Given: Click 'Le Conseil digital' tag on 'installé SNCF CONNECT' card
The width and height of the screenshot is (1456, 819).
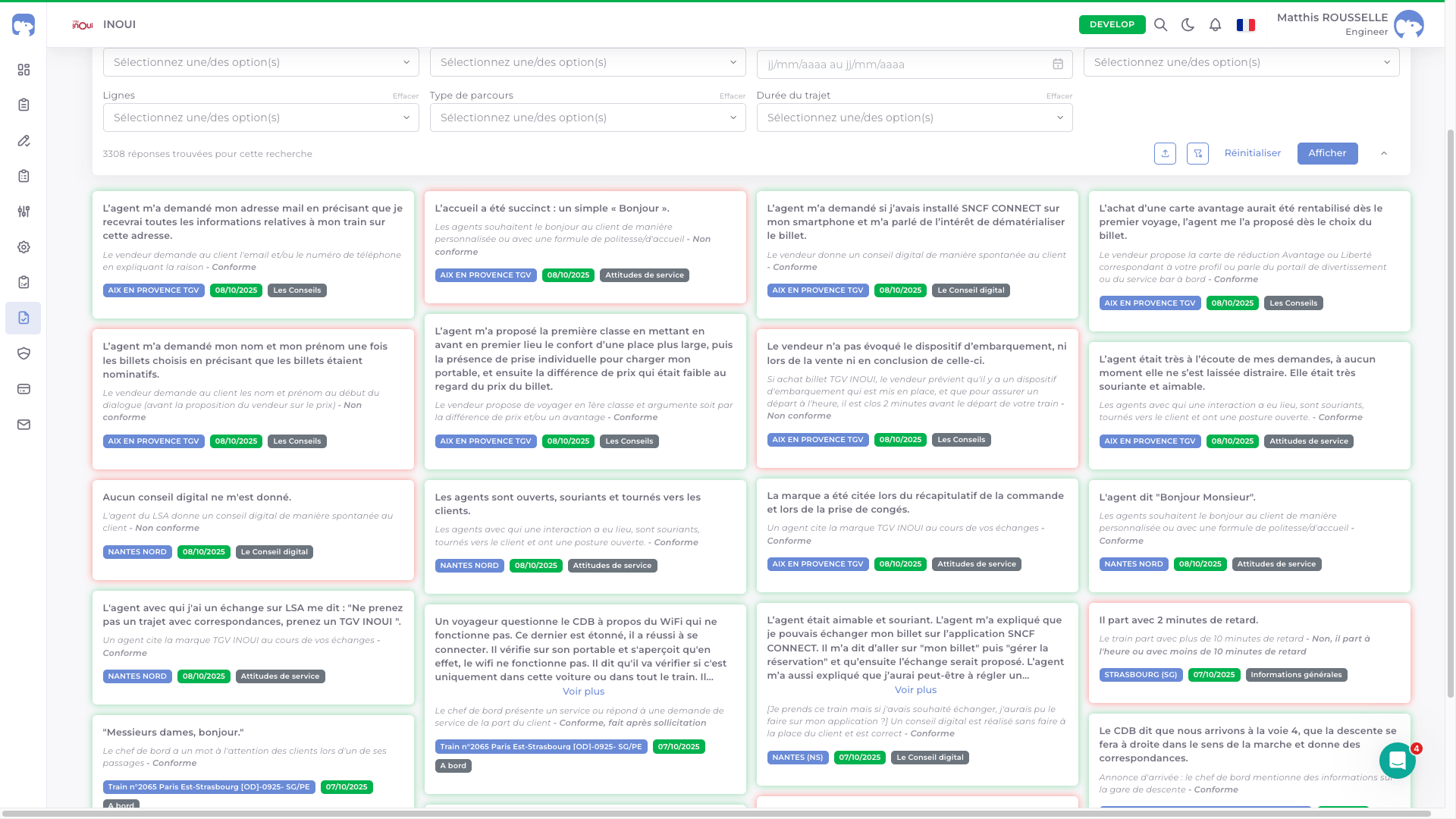Looking at the screenshot, I should (971, 290).
